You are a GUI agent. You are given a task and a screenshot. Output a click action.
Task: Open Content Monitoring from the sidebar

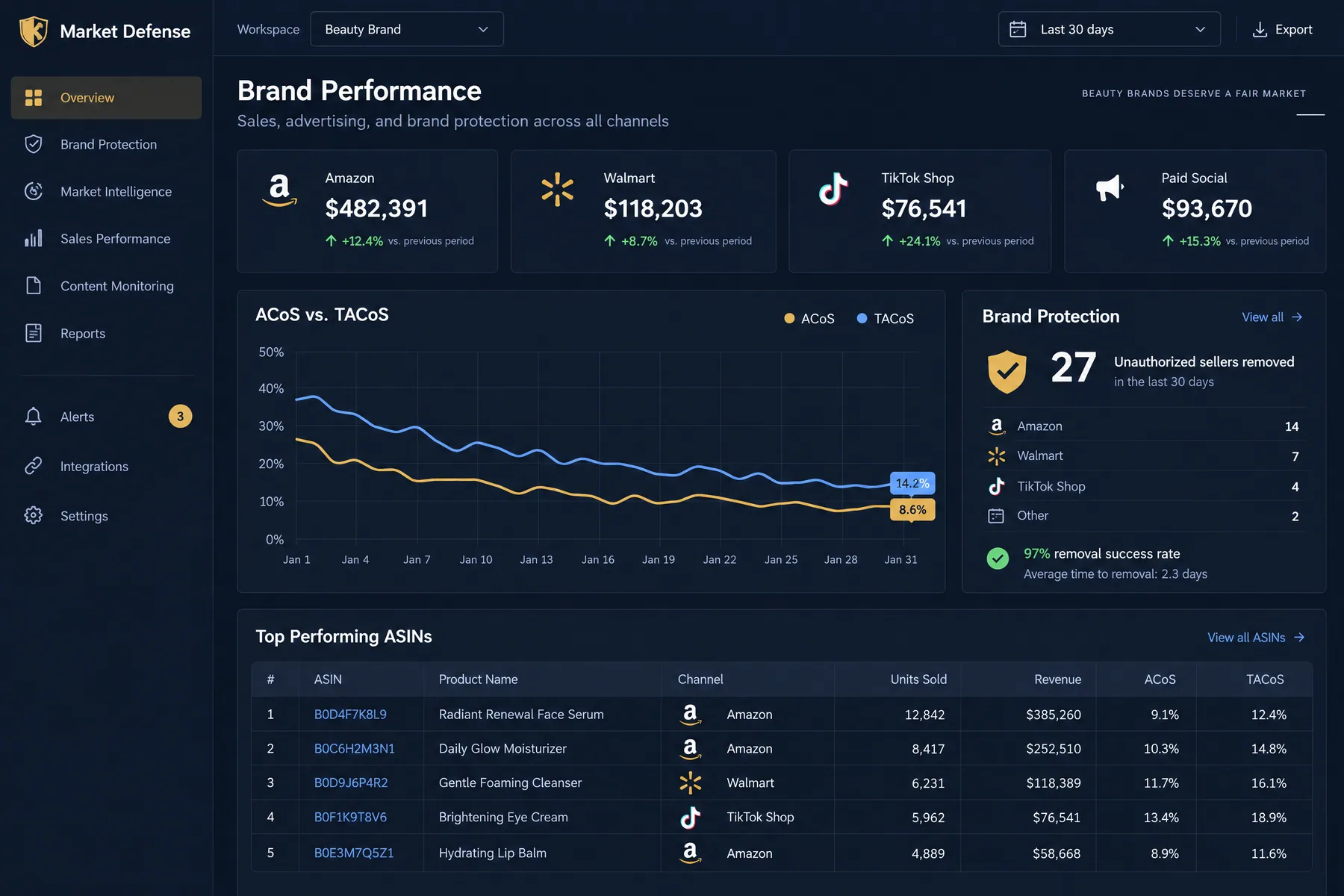106,285
